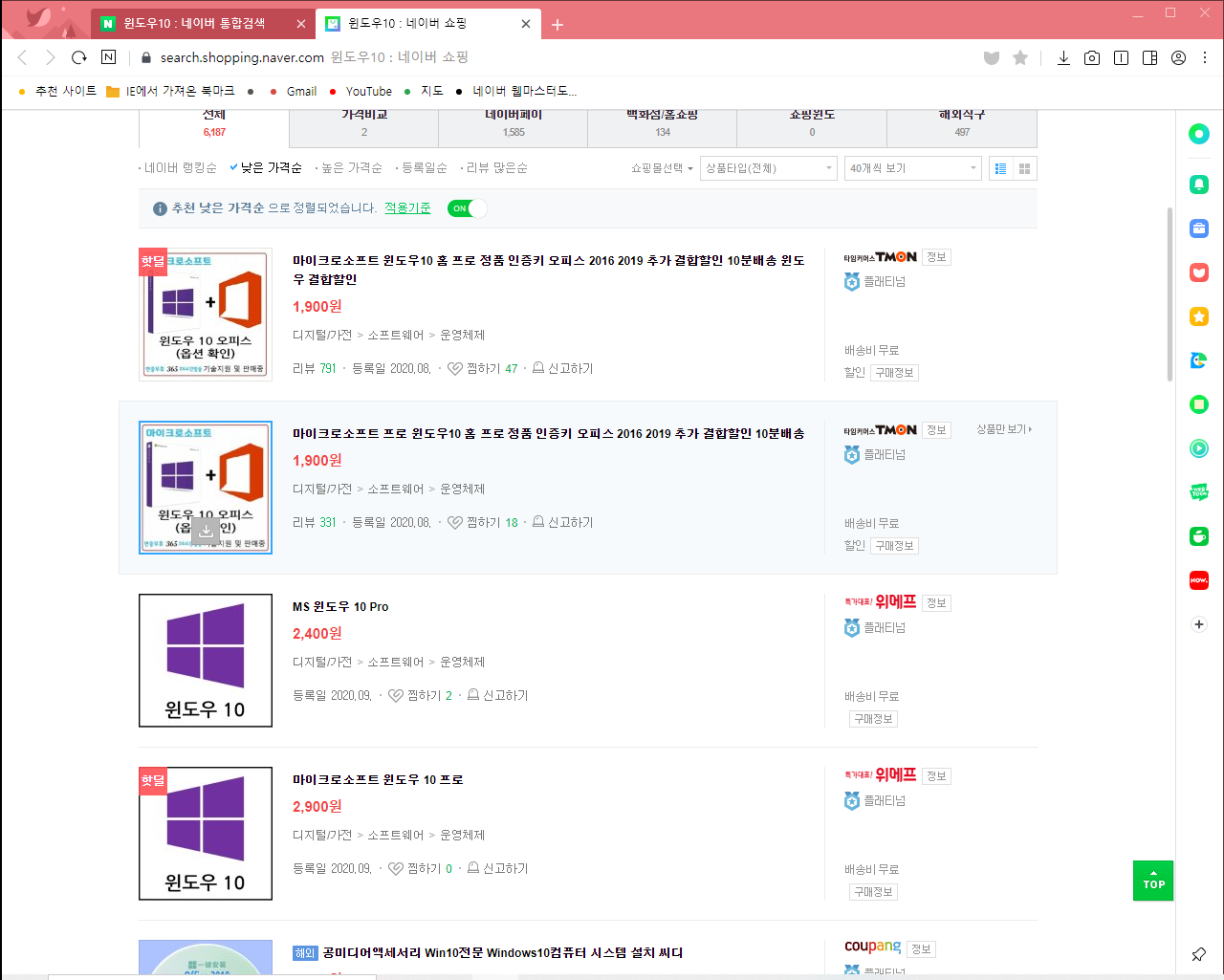This screenshot has height=980, width=1224.
Task: Open the MS 윈도우 10 Pro product link
Action: pyautogui.click(x=340, y=606)
